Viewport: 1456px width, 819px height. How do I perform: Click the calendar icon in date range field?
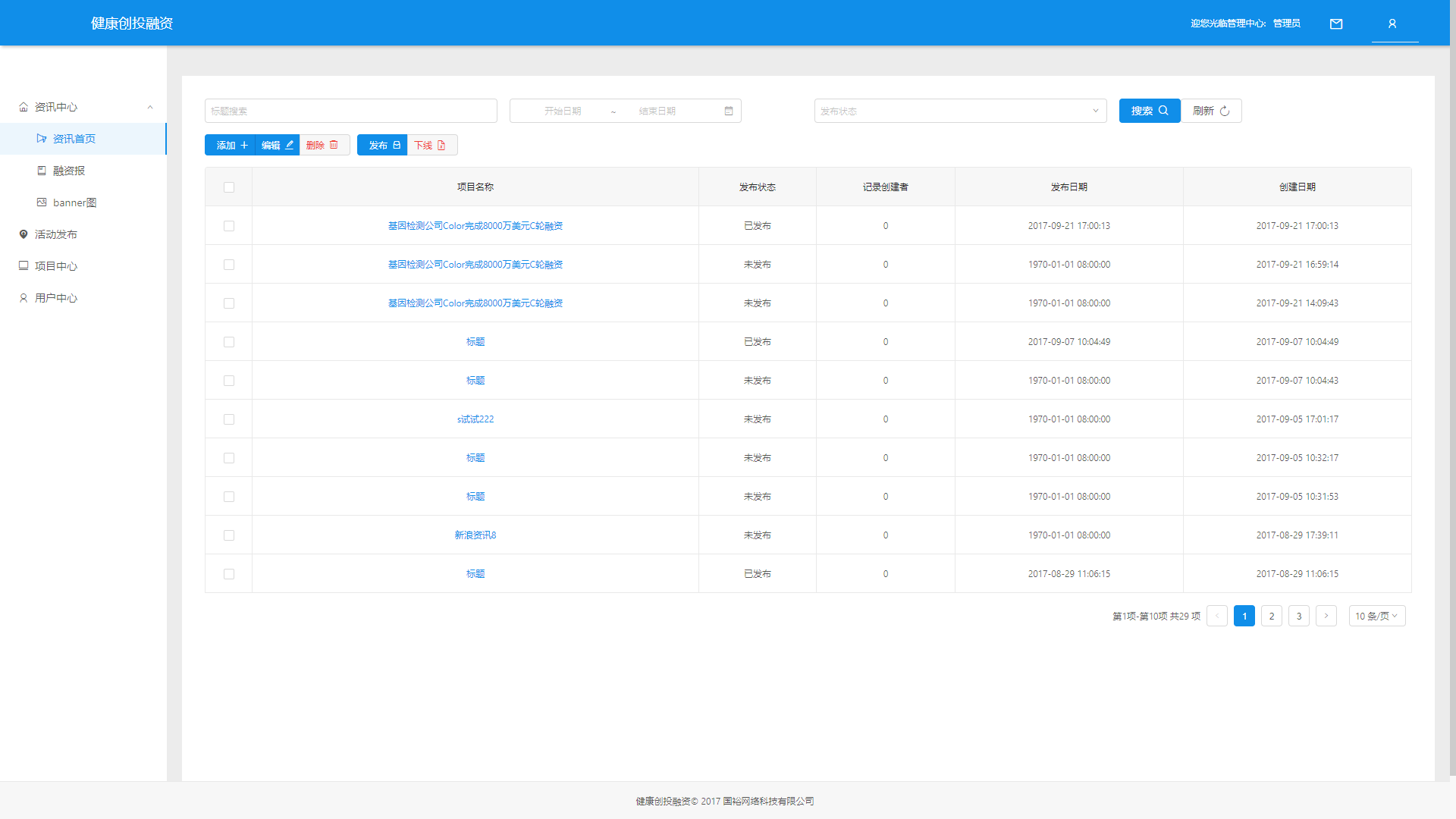point(729,111)
